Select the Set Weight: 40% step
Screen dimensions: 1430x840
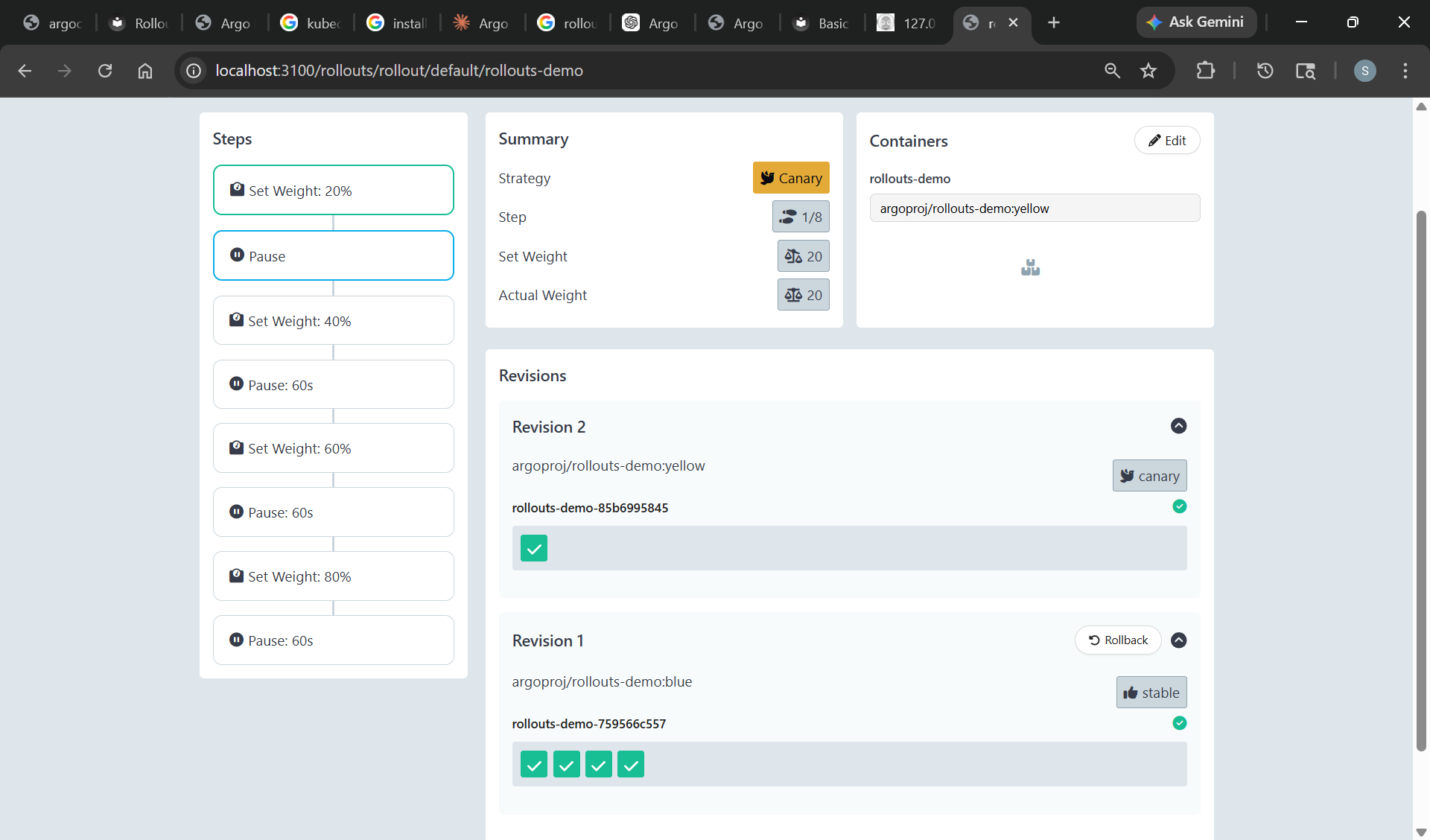(x=334, y=320)
